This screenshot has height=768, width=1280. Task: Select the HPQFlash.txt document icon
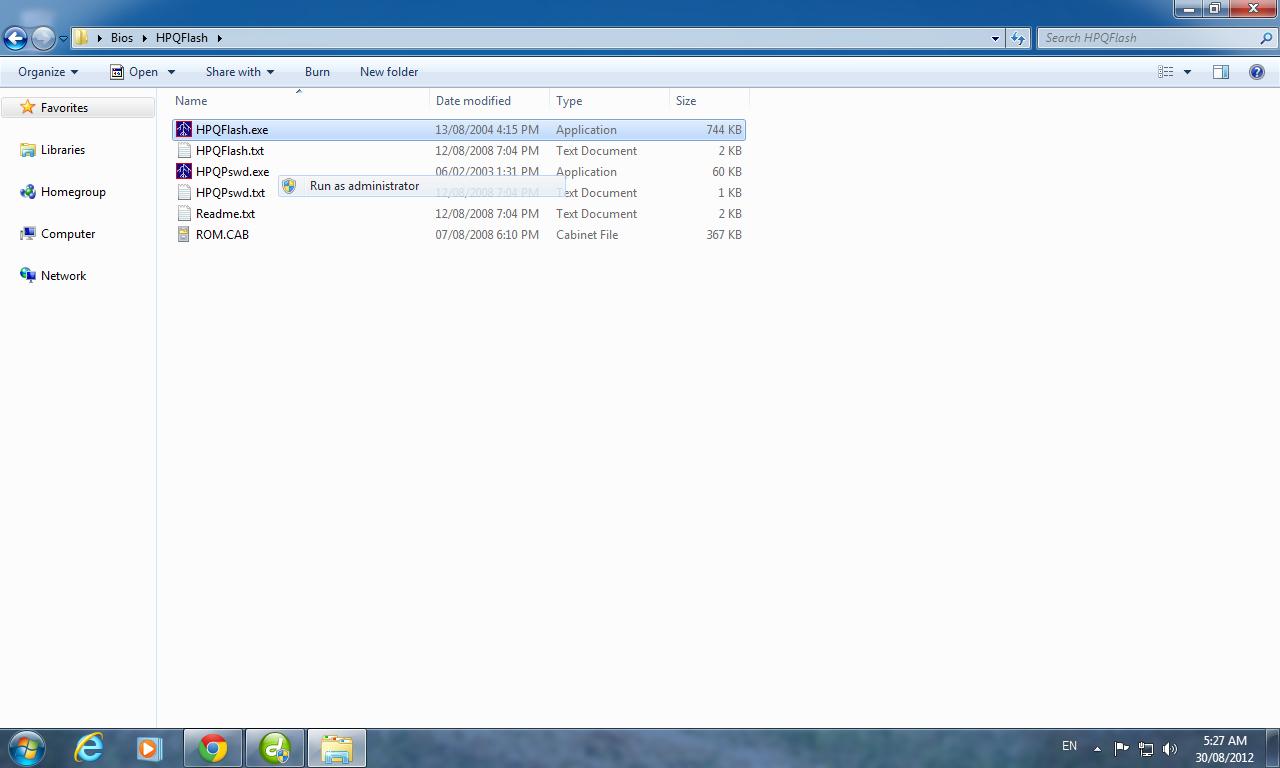tap(184, 151)
